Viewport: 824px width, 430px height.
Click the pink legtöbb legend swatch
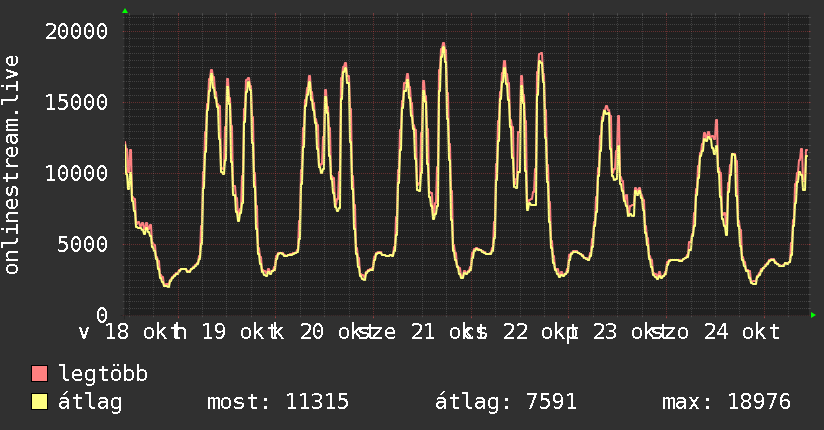coord(39,374)
